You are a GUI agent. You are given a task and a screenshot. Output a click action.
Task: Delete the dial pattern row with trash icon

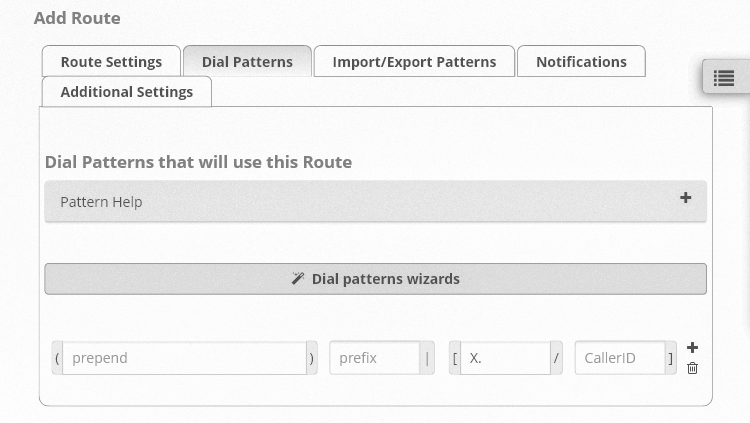692,368
